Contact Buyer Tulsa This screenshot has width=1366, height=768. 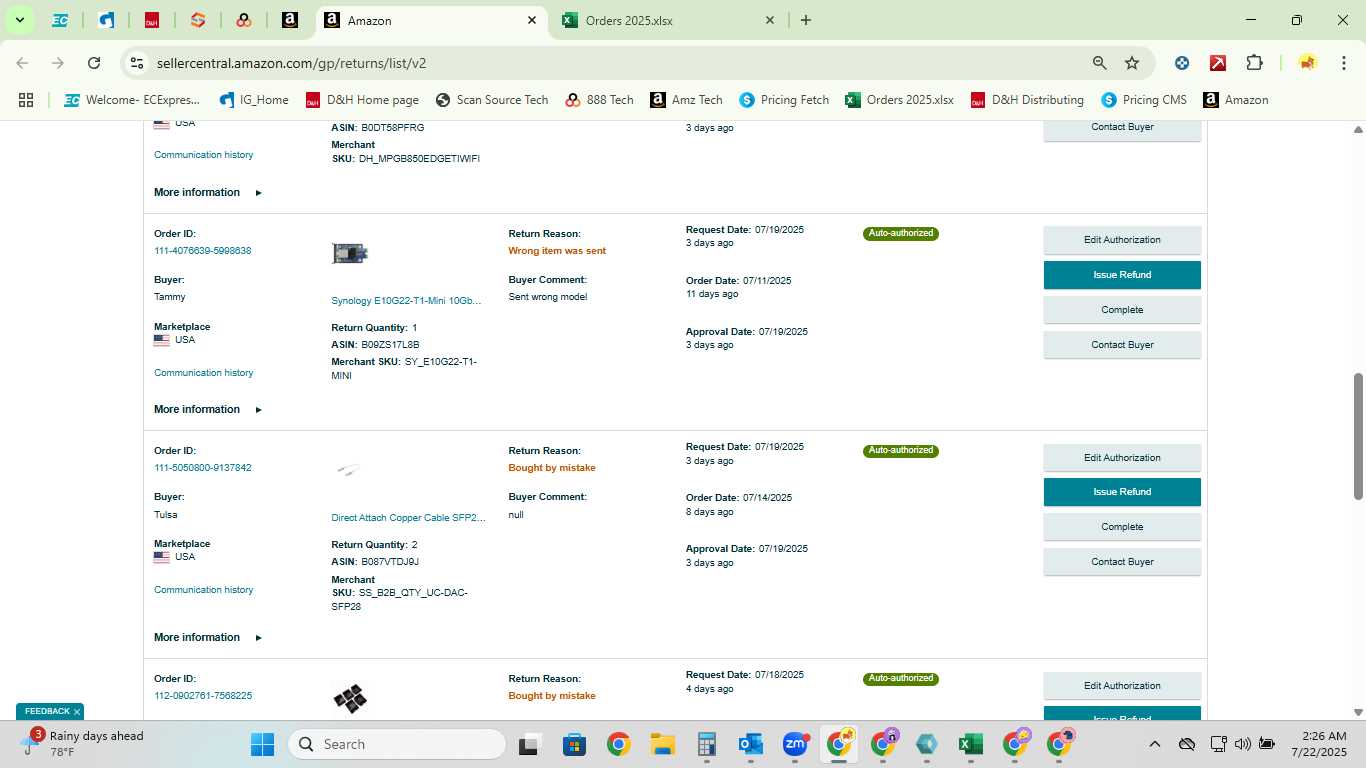tap(1122, 562)
